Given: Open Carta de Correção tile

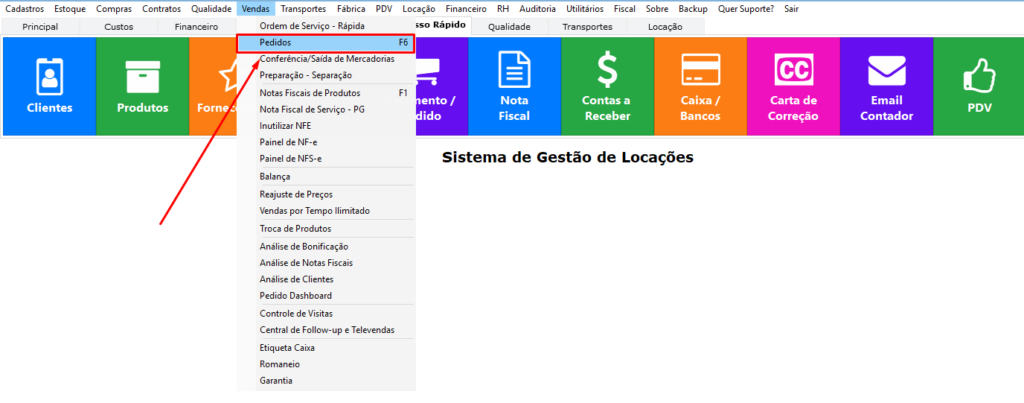Looking at the screenshot, I should (x=793, y=86).
